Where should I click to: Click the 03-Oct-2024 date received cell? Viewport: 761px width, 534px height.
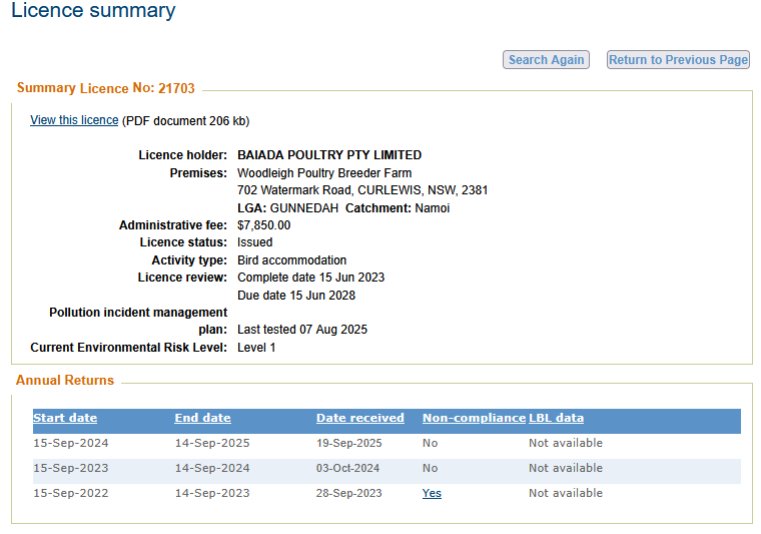pyautogui.click(x=347, y=468)
